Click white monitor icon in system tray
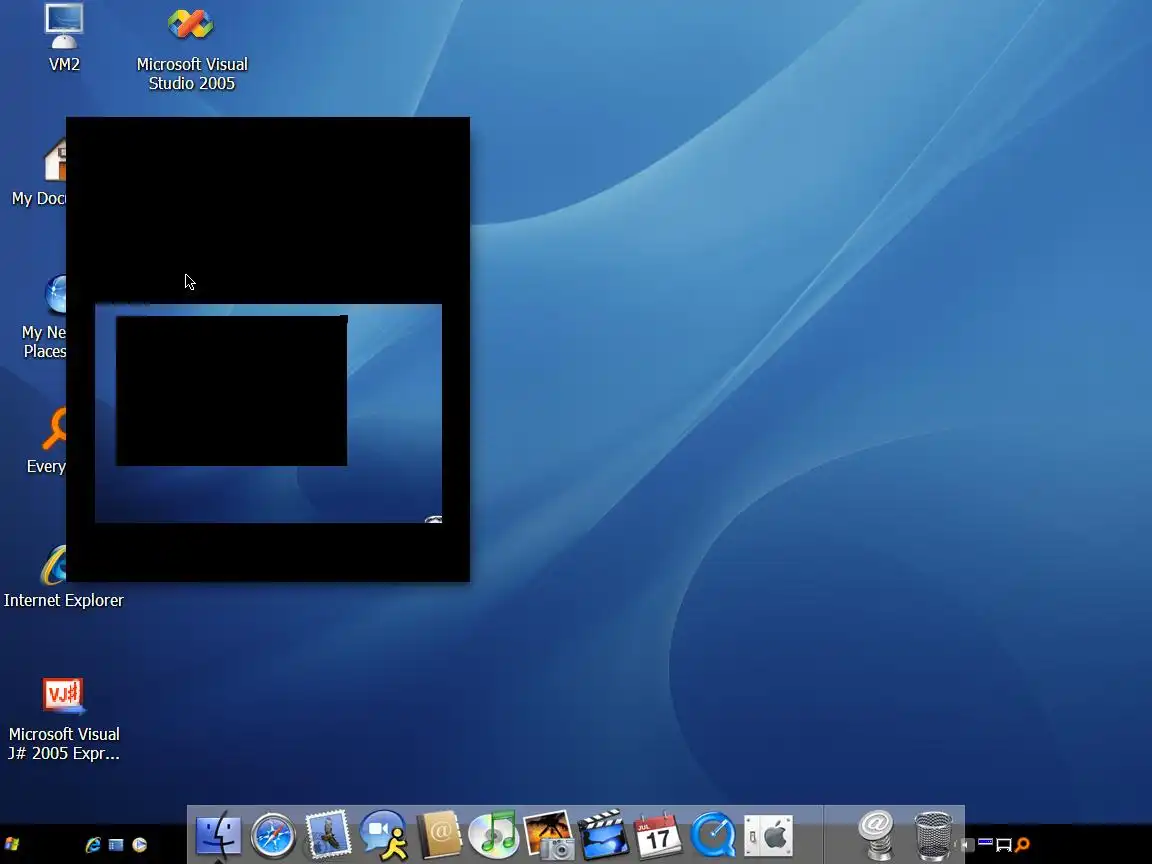 [1004, 846]
